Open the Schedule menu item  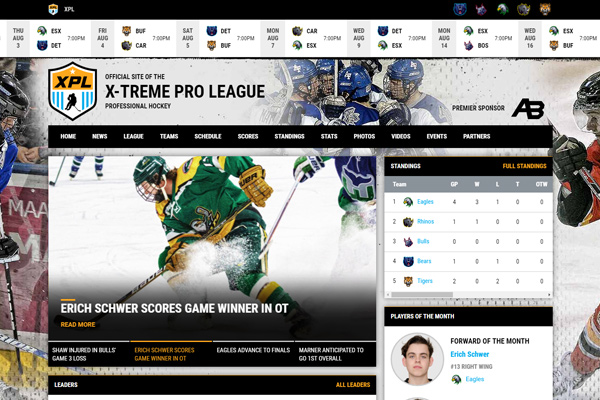[x=208, y=136]
